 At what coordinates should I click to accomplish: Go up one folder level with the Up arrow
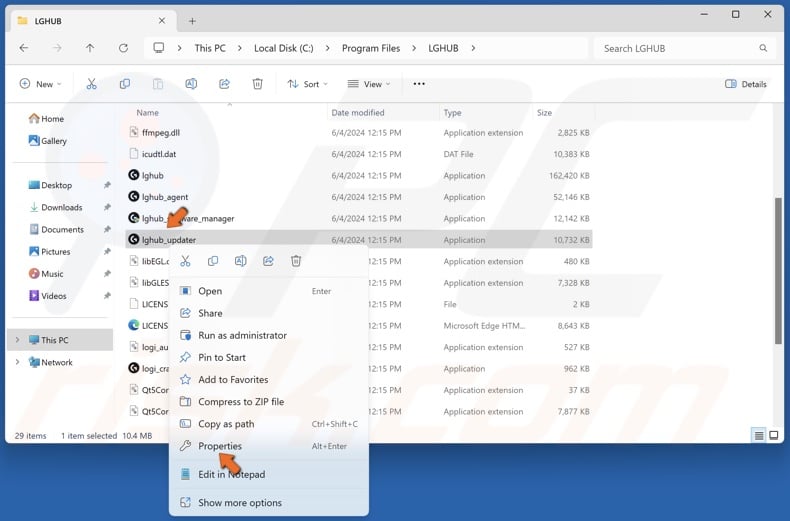click(x=90, y=48)
